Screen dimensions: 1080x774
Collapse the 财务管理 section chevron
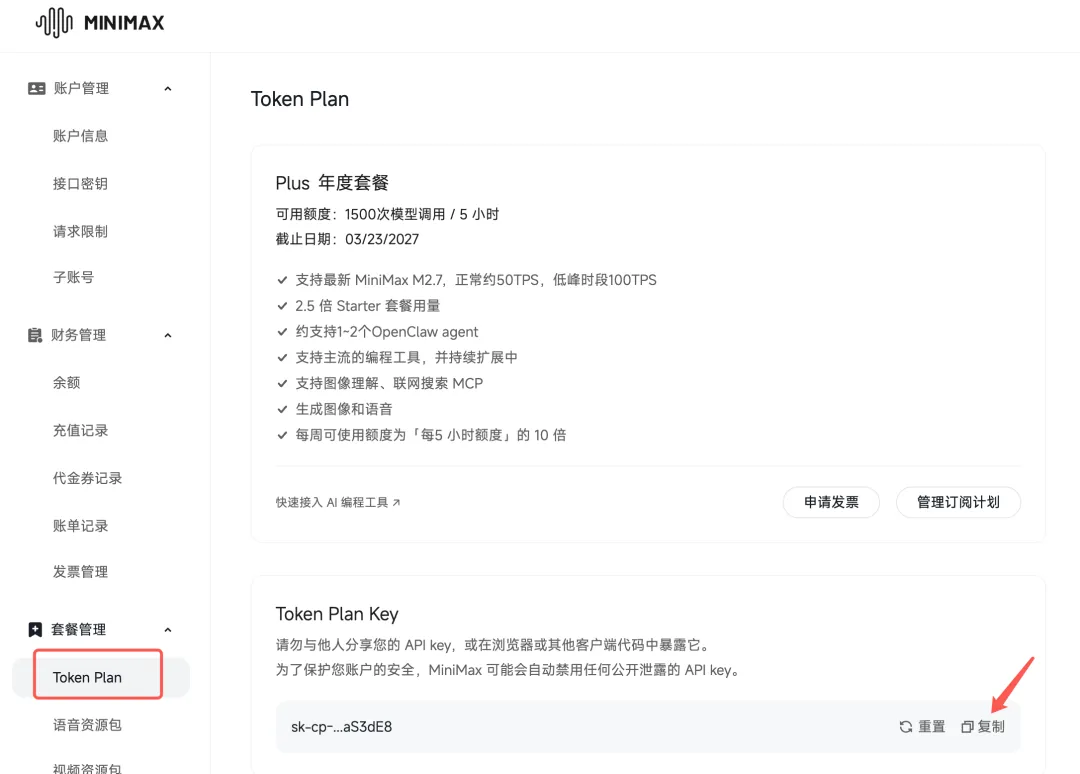click(167, 335)
